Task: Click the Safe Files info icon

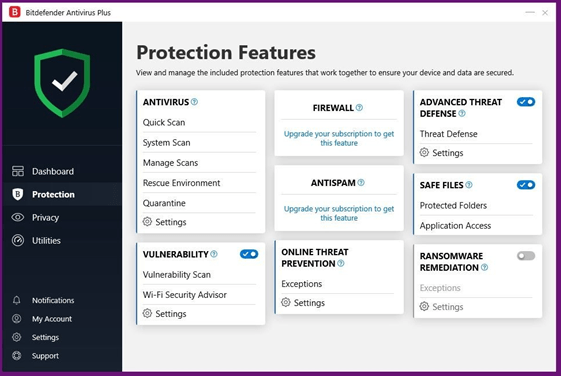Action: pyautogui.click(x=469, y=185)
